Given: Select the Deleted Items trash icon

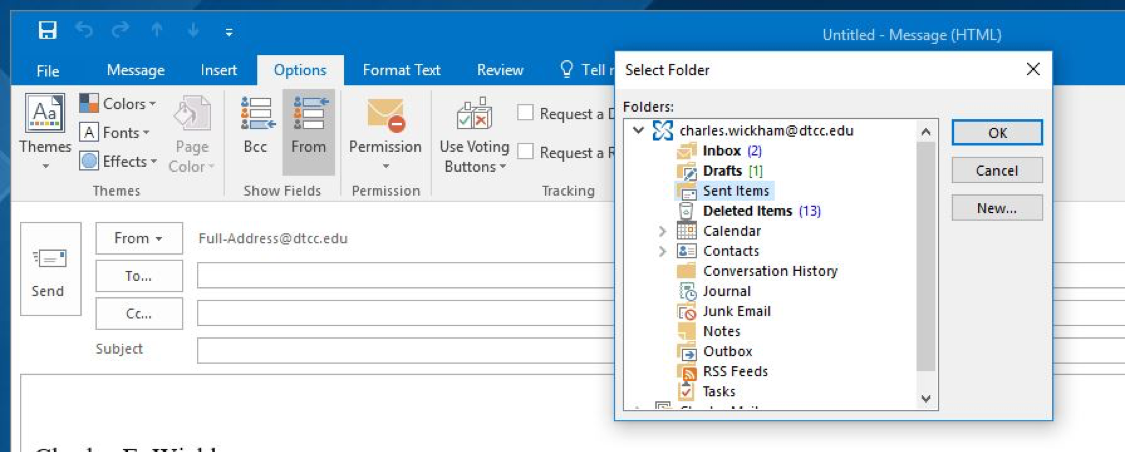Looking at the screenshot, I should coord(687,211).
